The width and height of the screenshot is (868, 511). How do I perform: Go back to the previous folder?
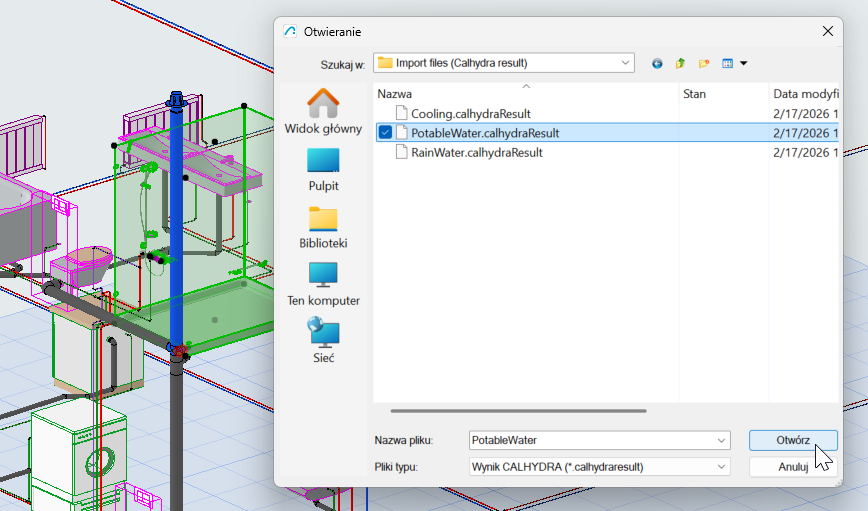pos(657,64)
